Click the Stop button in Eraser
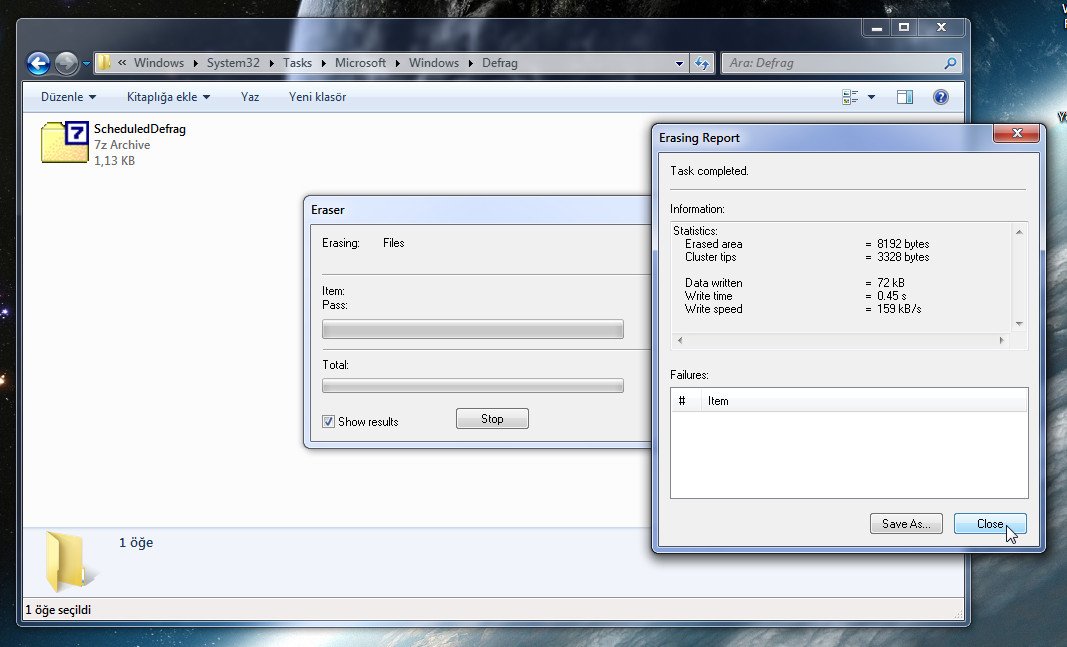 [x=492, y=418]
